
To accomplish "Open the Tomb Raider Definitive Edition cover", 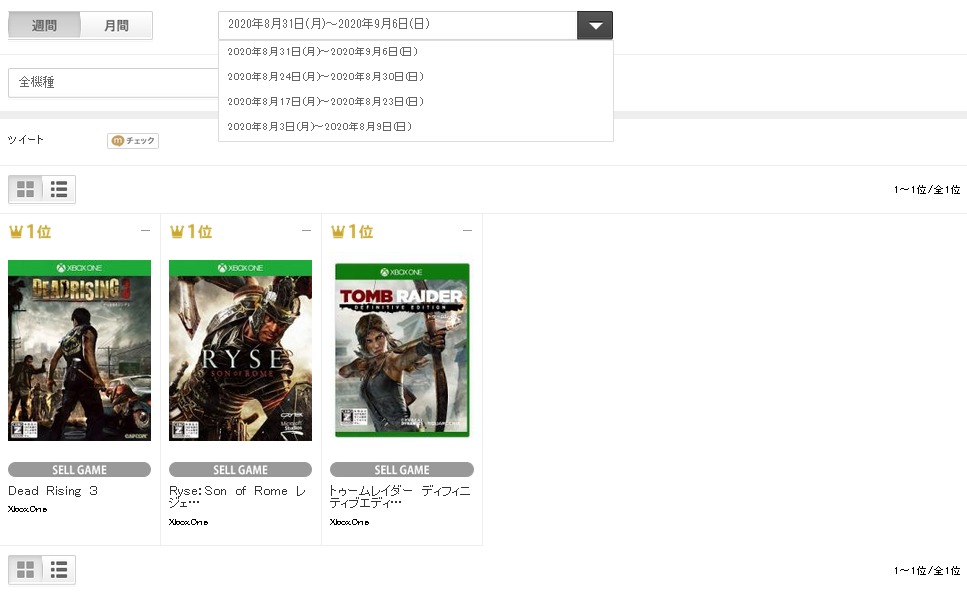I will point(402,350).
